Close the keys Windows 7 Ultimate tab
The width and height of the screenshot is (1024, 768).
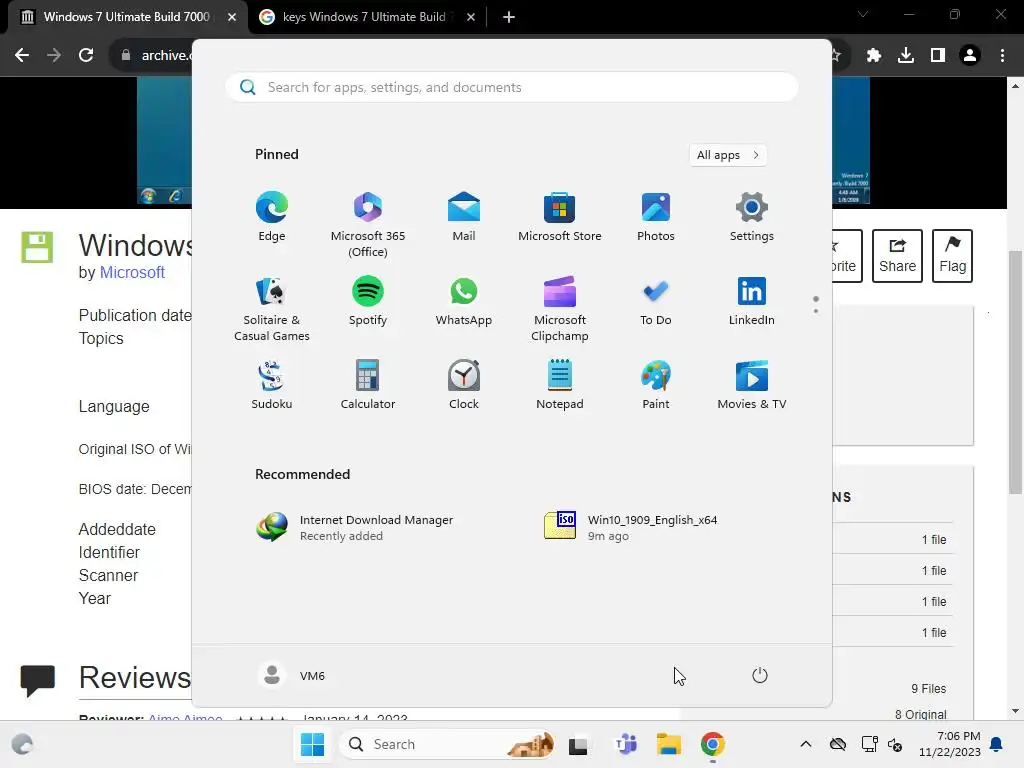click(x=471, y=17)
